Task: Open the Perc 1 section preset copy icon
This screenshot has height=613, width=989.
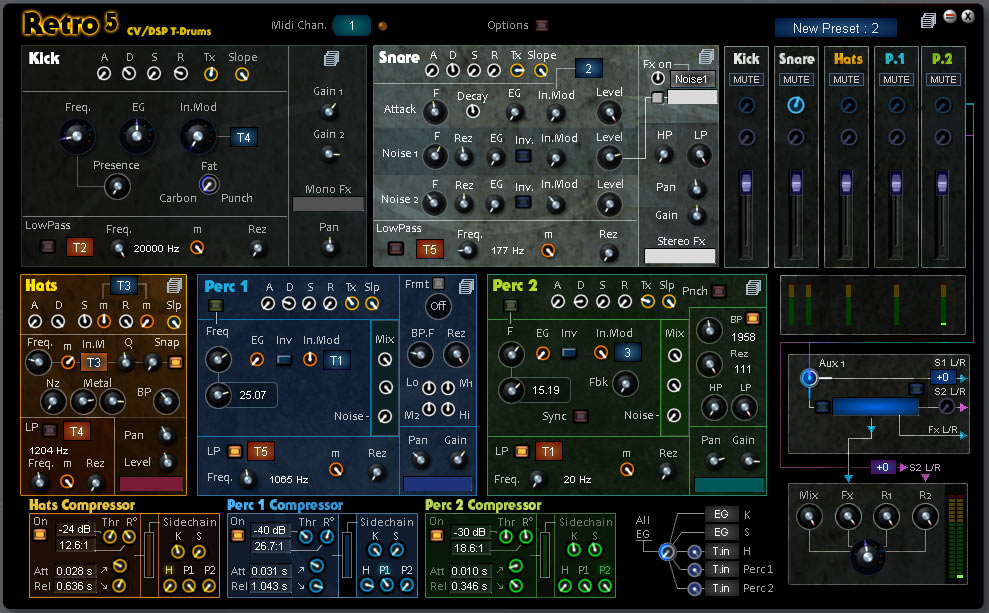Action: point(466,286)
